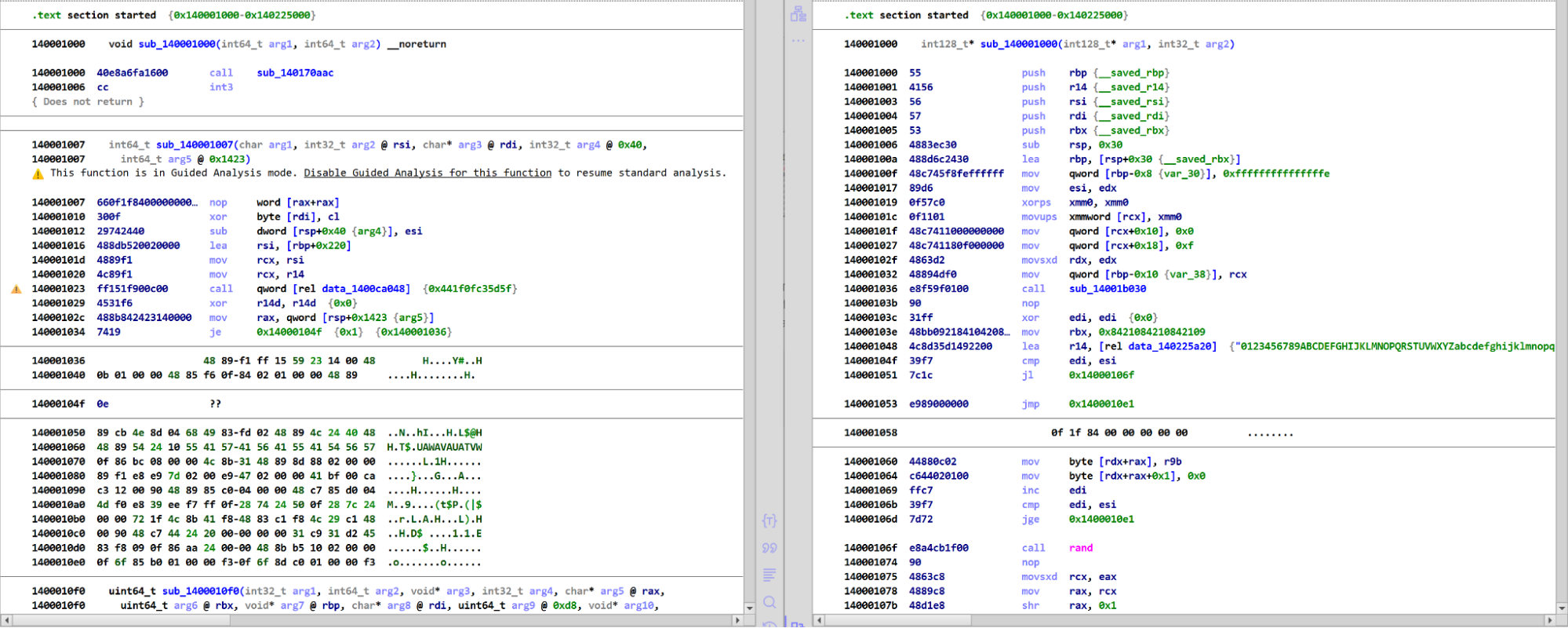Click the rand call symbol

1080,548
